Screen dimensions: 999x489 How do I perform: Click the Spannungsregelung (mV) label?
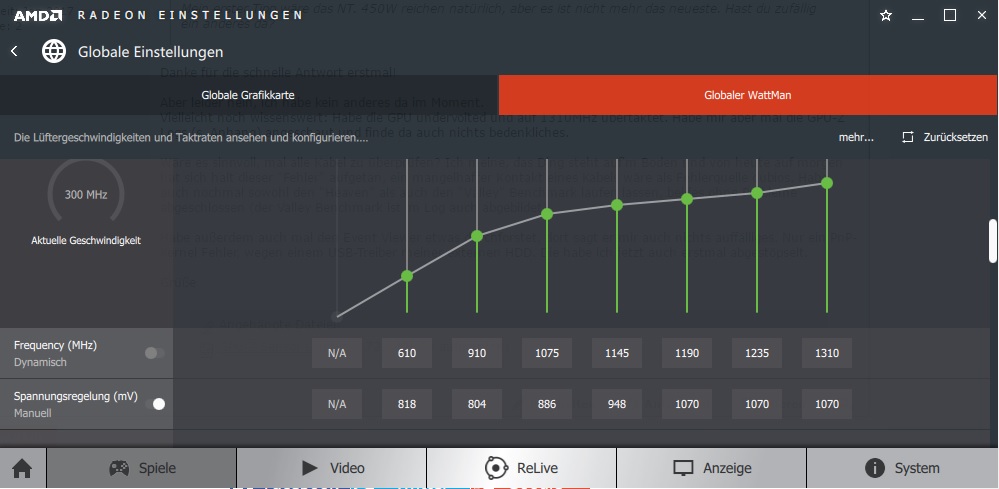76,396
